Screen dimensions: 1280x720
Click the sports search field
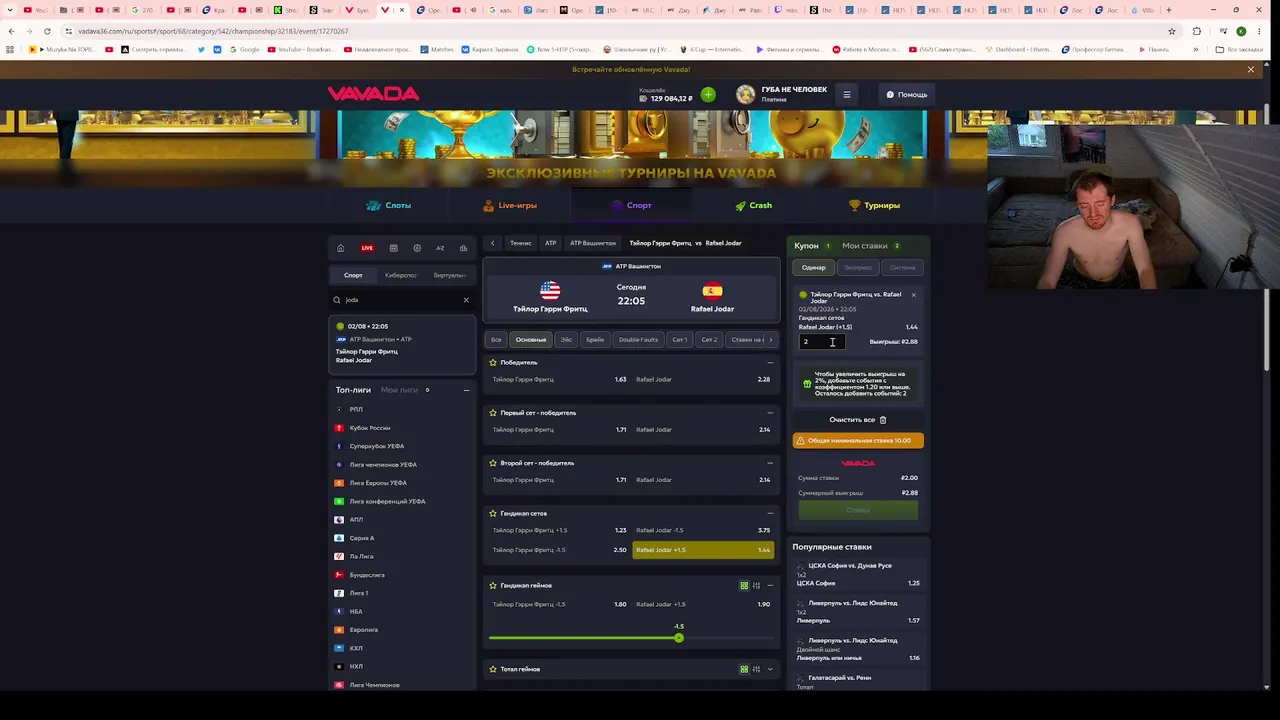402,300
